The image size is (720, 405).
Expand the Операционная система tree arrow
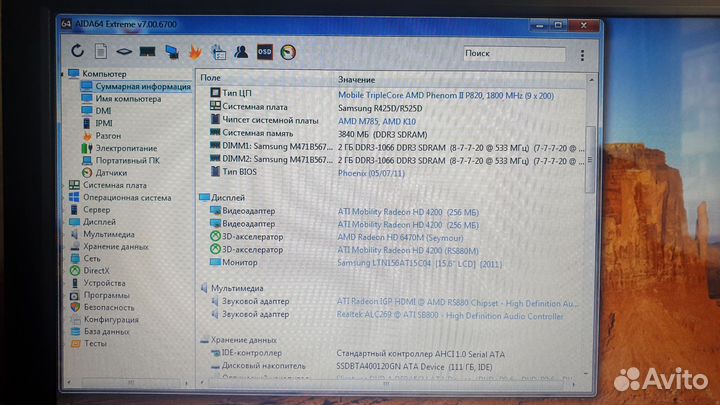63,197
